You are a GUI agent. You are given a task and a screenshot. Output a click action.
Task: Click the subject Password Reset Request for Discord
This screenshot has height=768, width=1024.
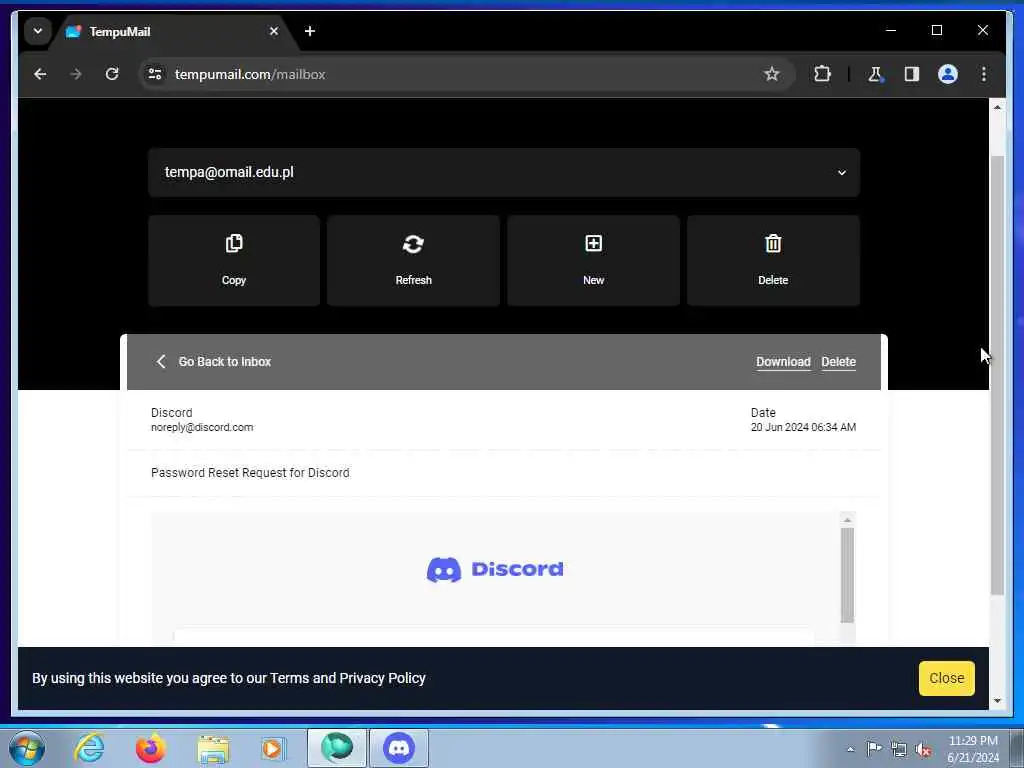coord(250,473)
